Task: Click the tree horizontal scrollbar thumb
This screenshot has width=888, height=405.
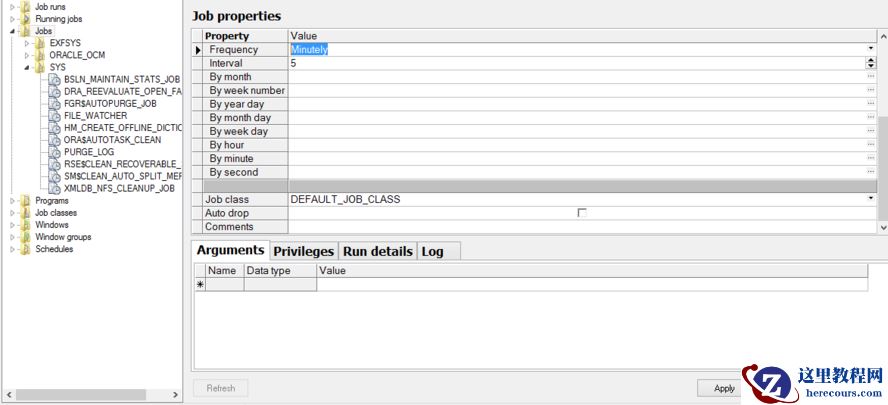Action: [79, 394]
